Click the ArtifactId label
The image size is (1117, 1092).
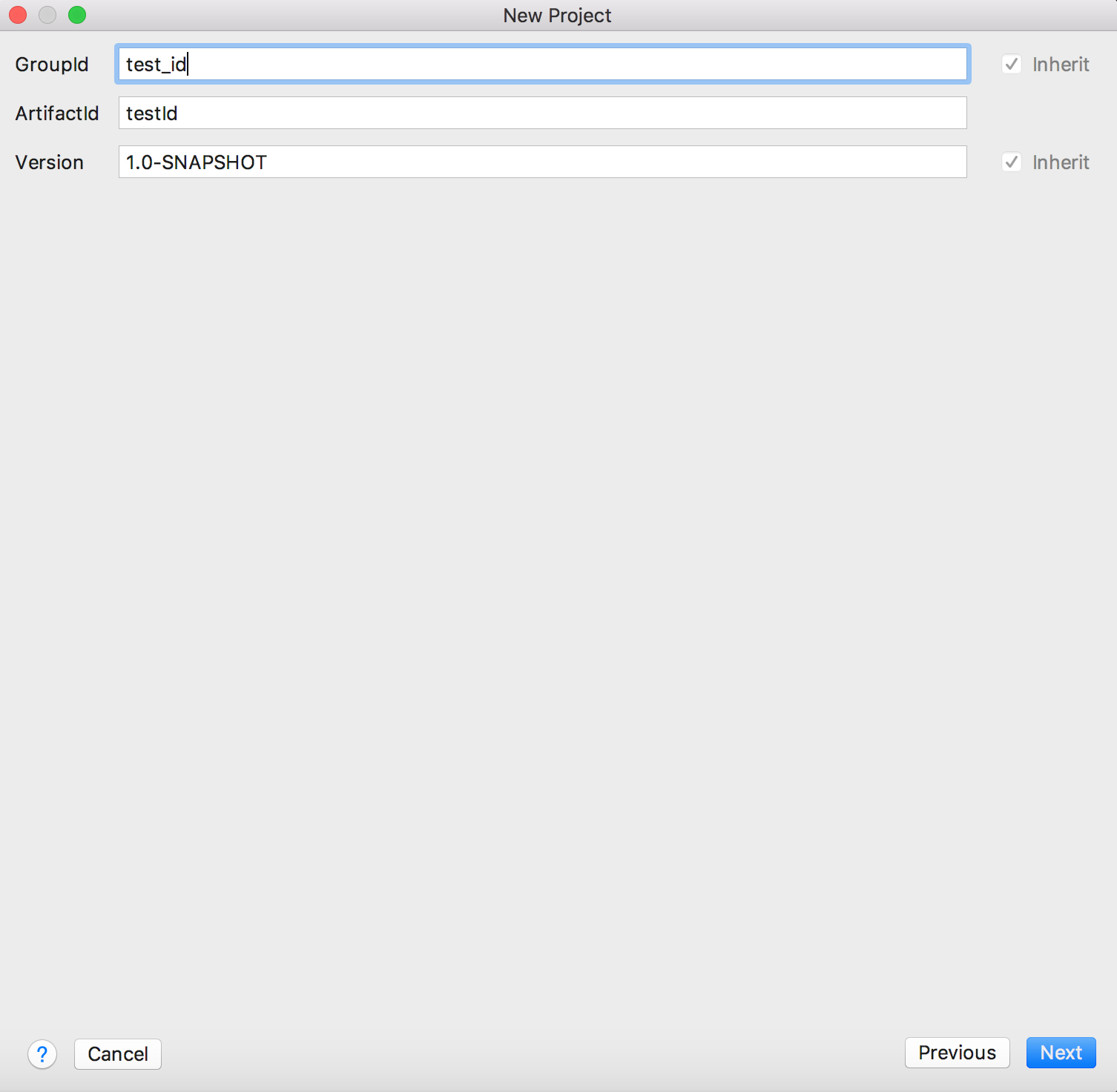point(57,113)
